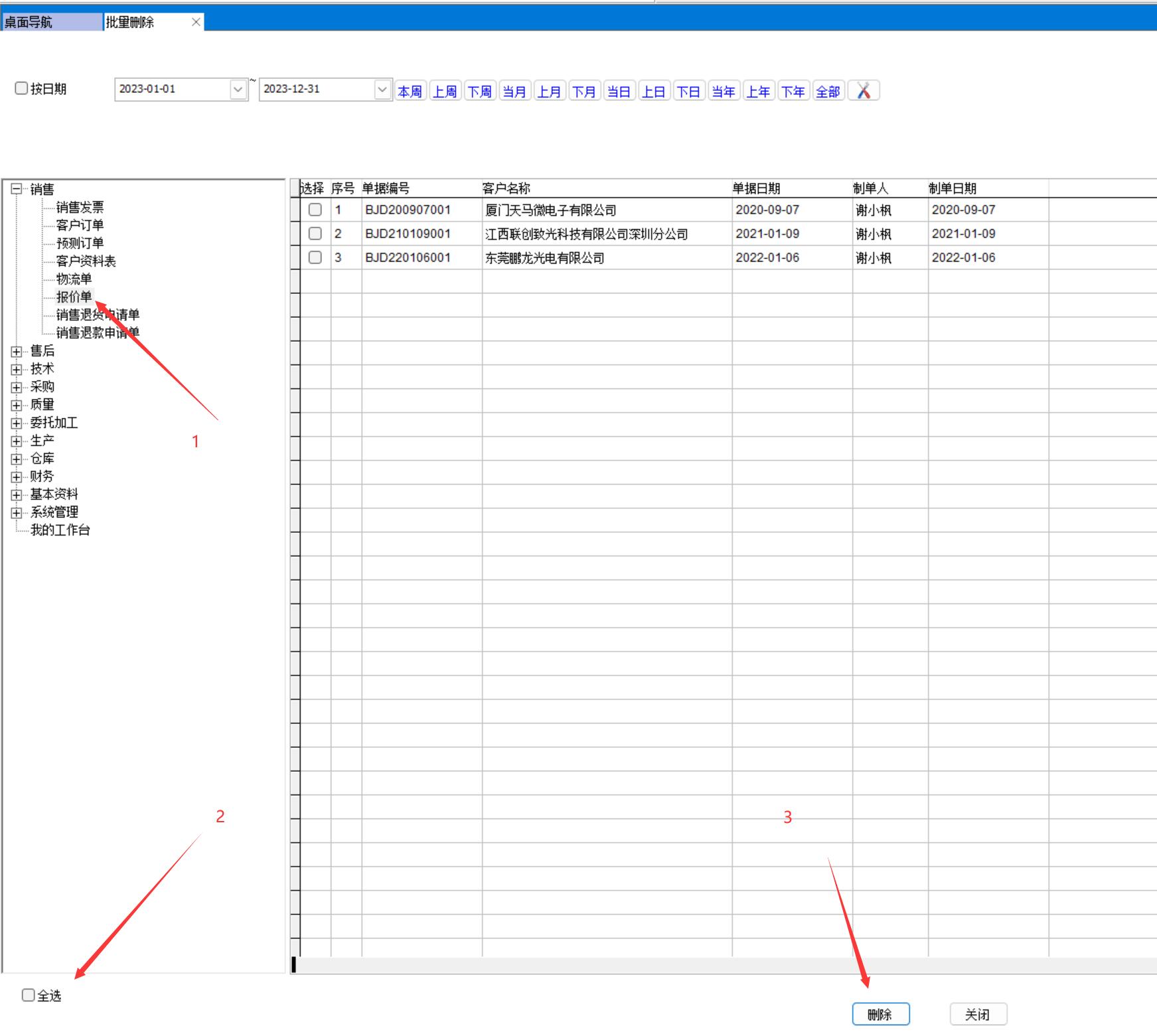Click the clear filter tools icon
The image size is (1157, 1036).
[863, 91]
